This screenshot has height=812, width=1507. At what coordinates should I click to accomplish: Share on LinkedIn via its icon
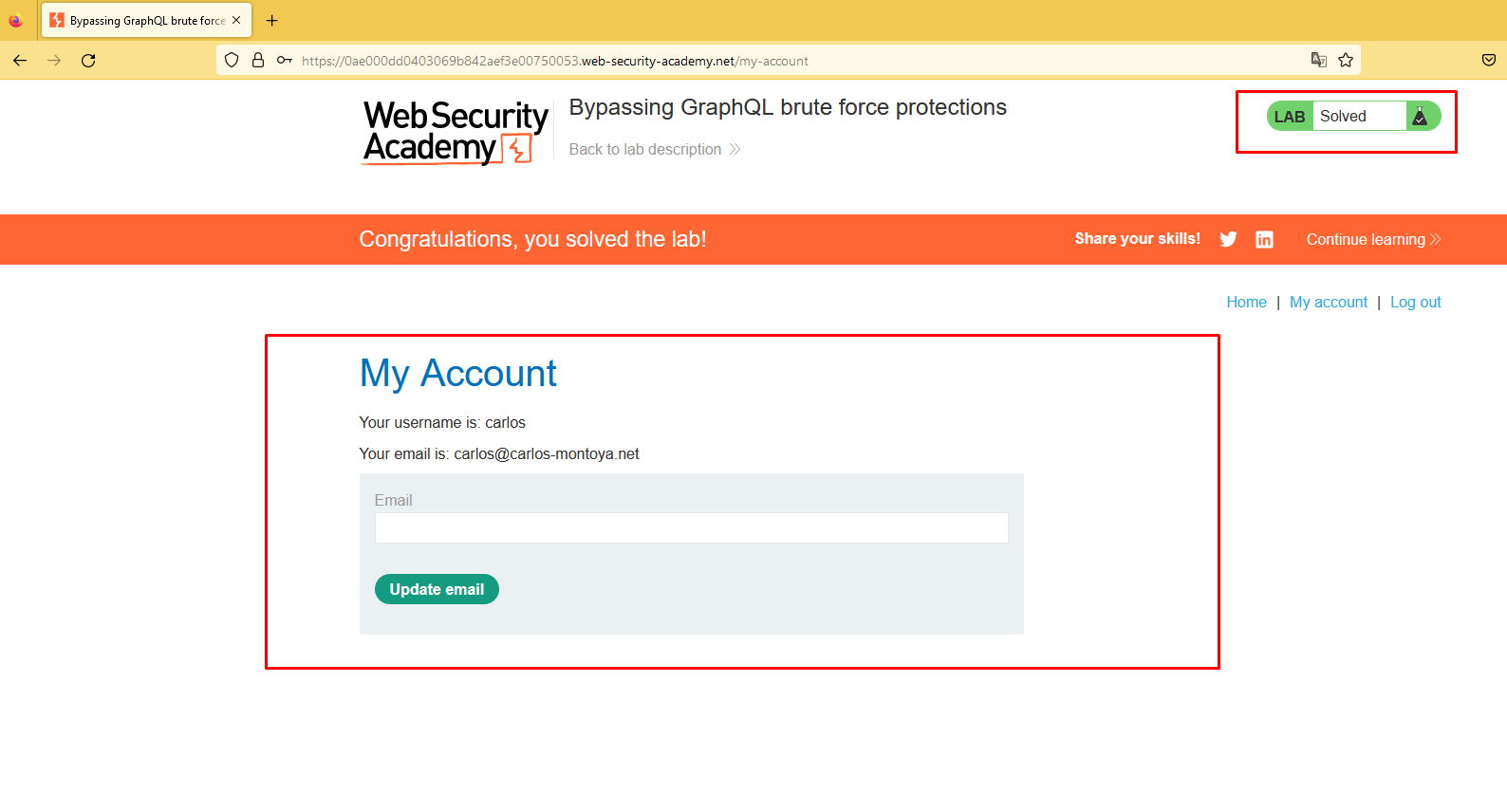point(1264,239)
